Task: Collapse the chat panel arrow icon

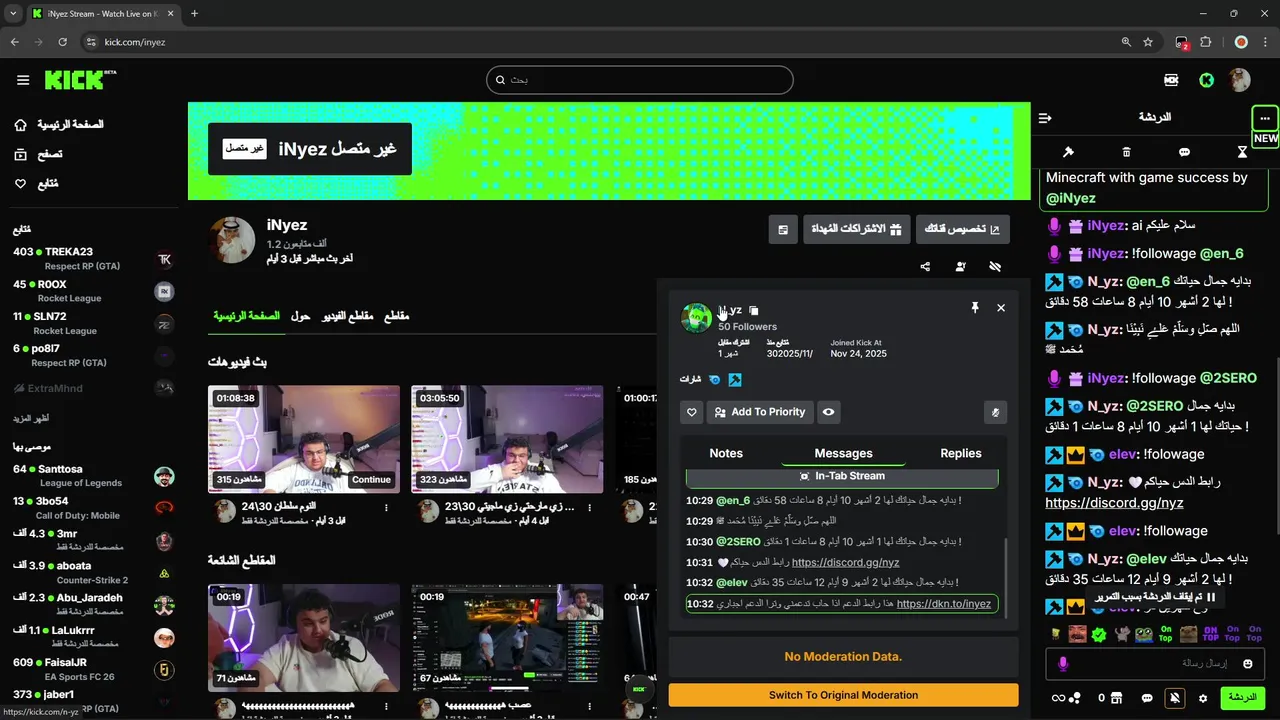Action: point(1045,118)
